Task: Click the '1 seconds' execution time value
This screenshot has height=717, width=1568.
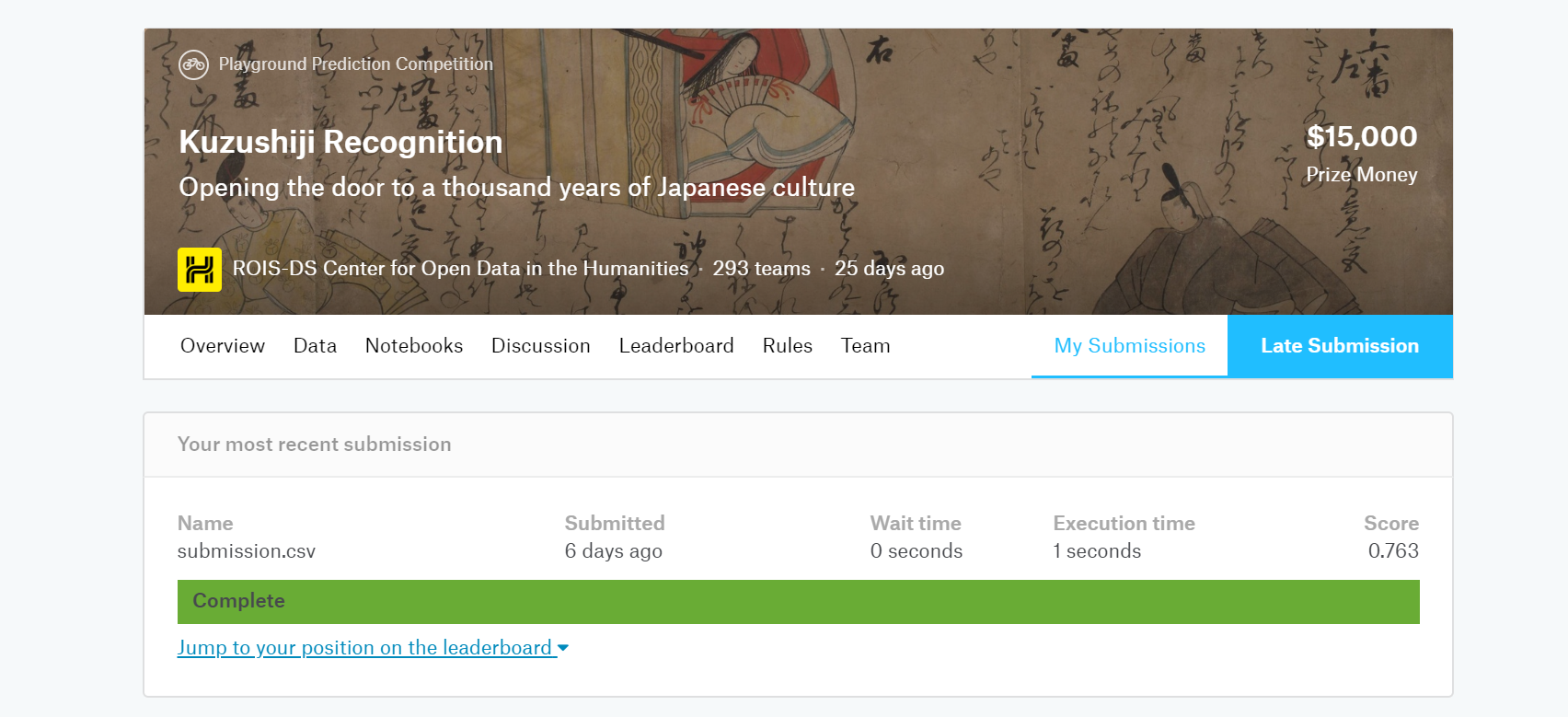Action: click(x=1097, y=551)
